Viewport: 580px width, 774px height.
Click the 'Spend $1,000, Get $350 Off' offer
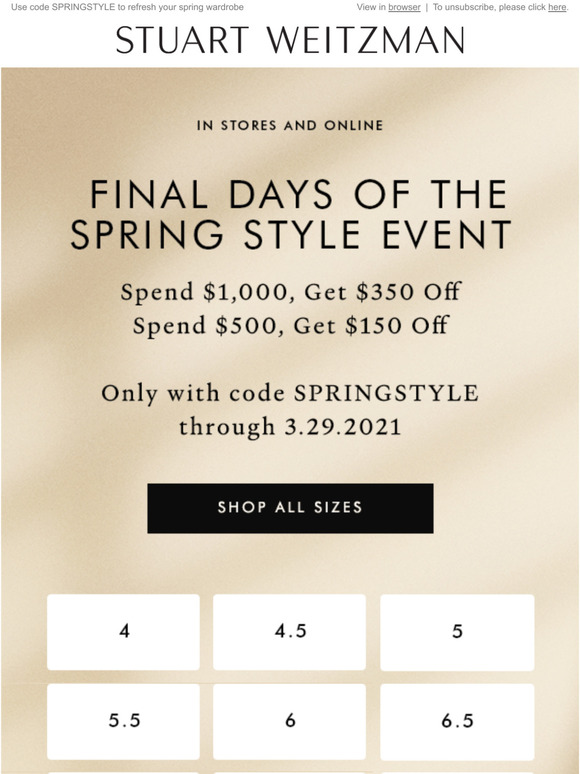[x=290, y=292]
